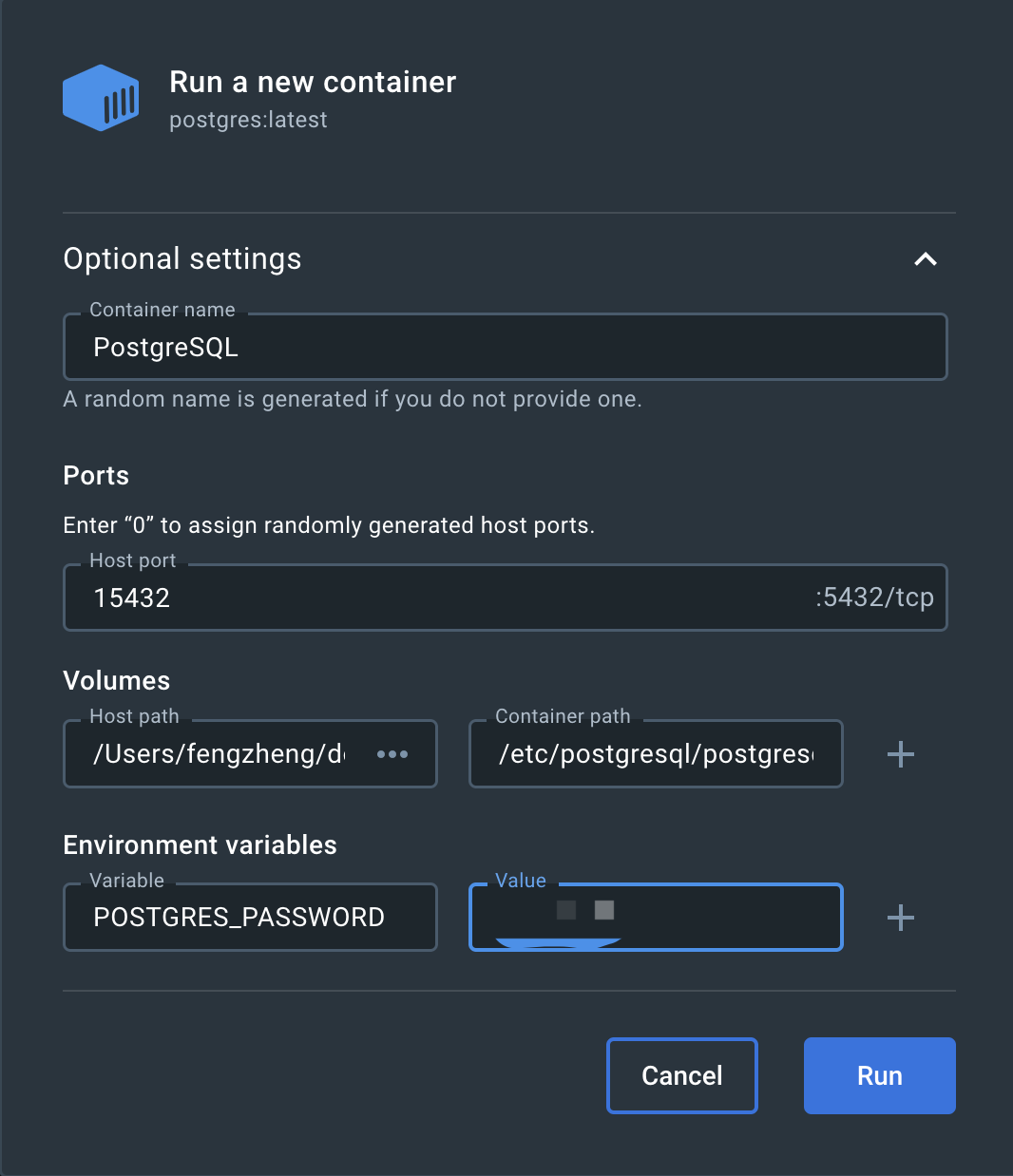Click the Docker container logo icon
This screenshot has width=1013, height=1176.
pos(101,98)
